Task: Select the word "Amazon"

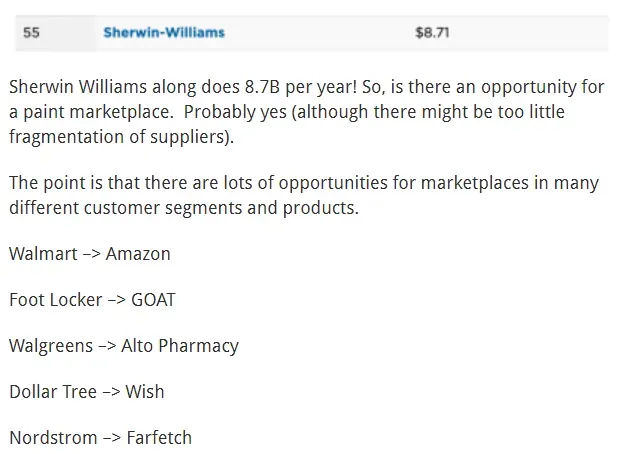Action: pyautogui.click(x=138, y=254)
